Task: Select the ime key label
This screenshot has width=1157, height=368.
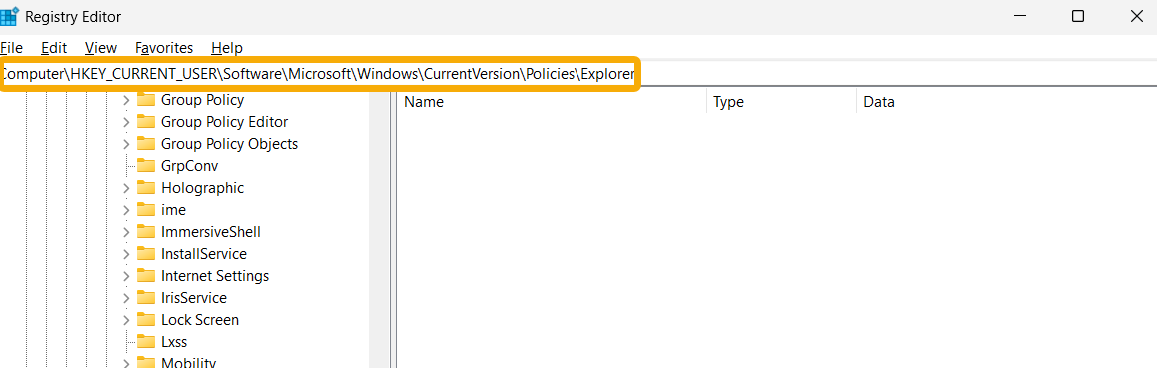Action: 173,210
